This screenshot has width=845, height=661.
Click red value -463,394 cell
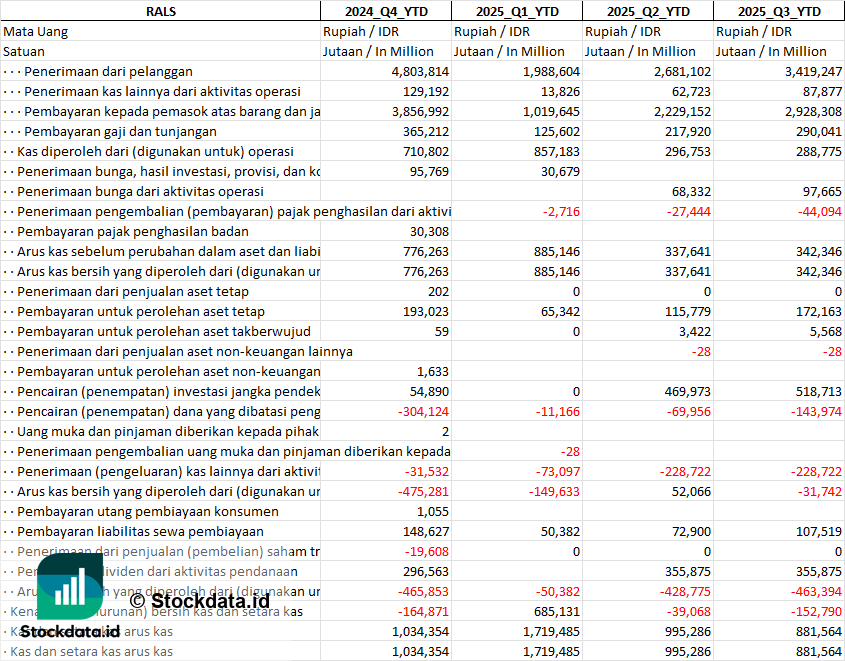(779, 590)
